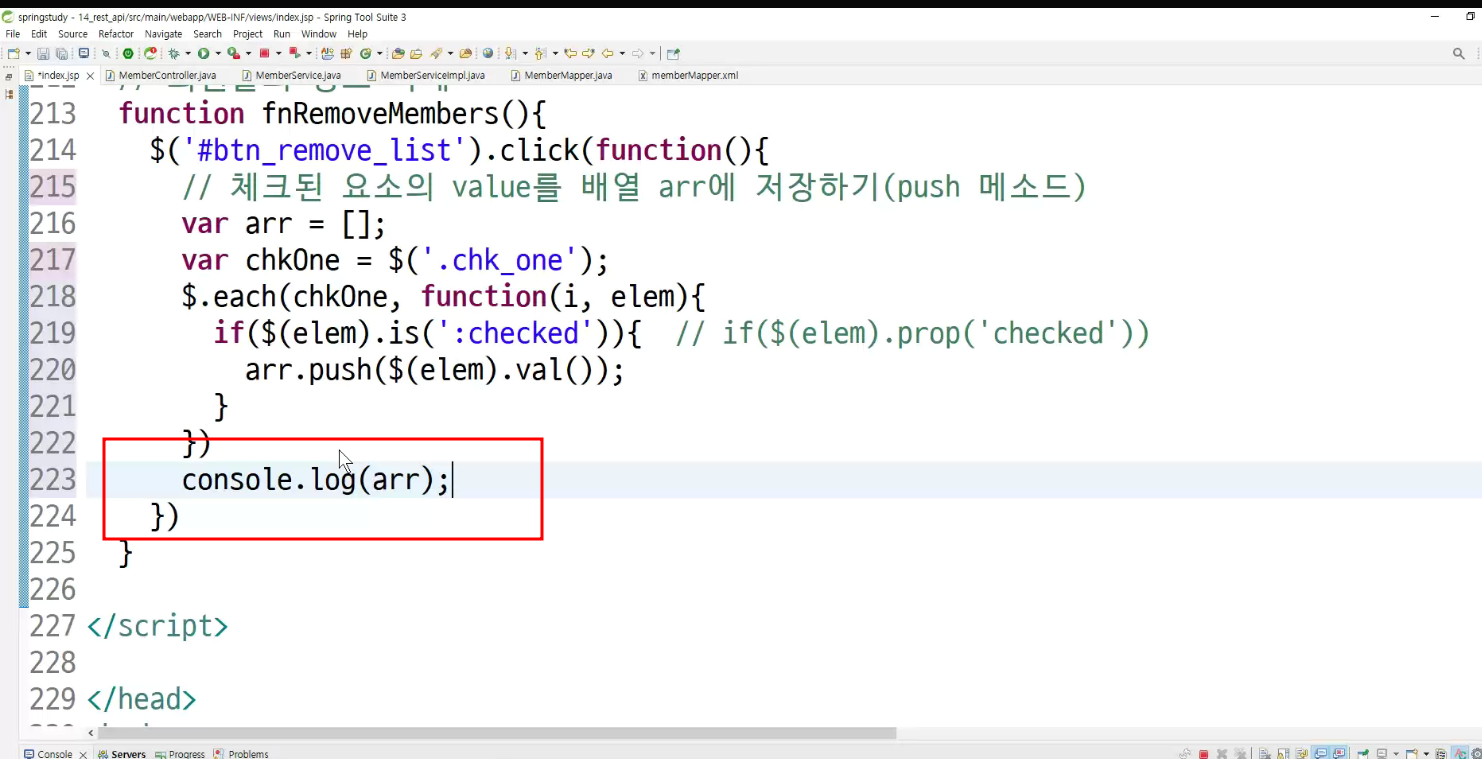This screenshot has height=759, width=1482.
Task: Open the Project menu
Action: [x=248, y=34]
